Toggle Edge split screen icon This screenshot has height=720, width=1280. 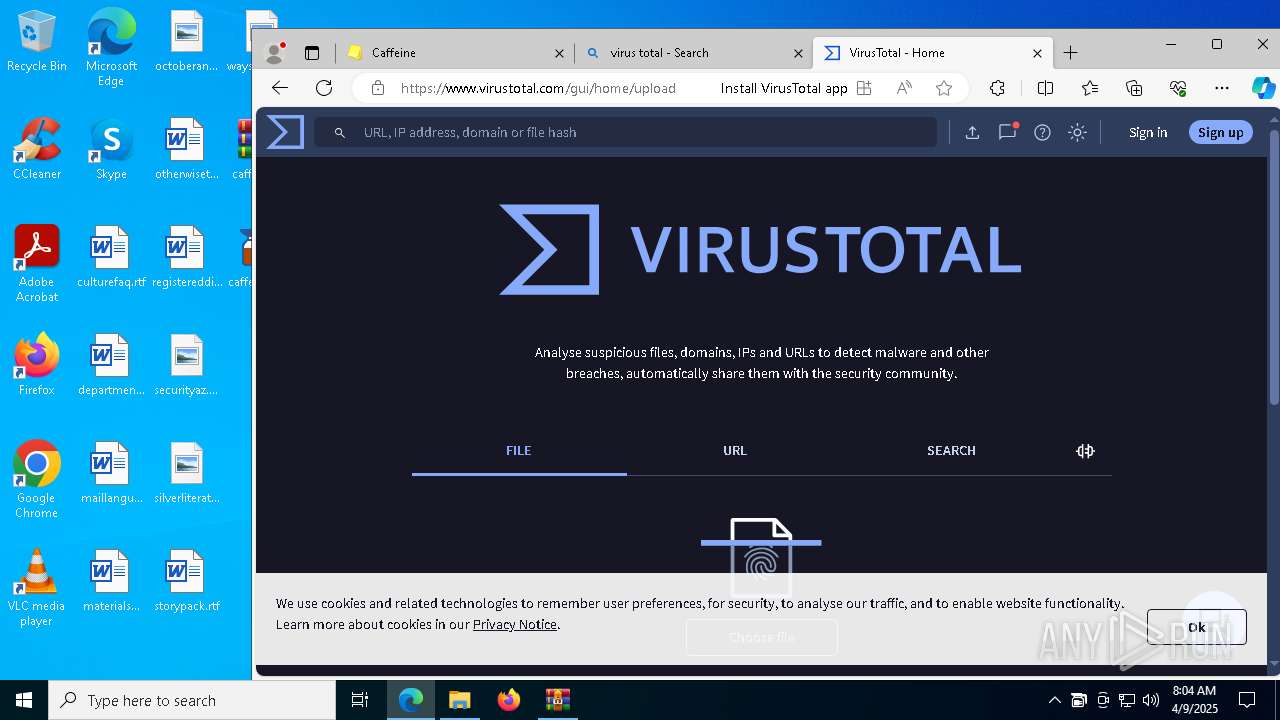click(1045, 88)
